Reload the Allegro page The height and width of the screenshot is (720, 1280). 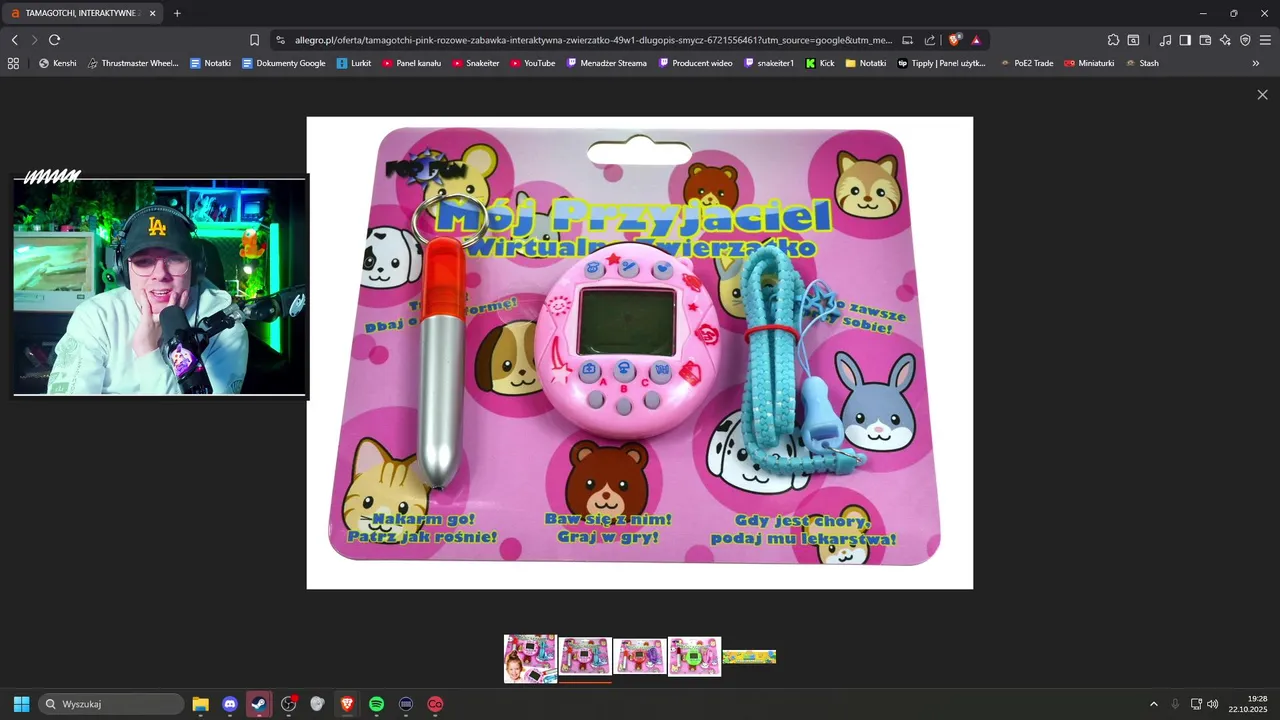[54, 40]
